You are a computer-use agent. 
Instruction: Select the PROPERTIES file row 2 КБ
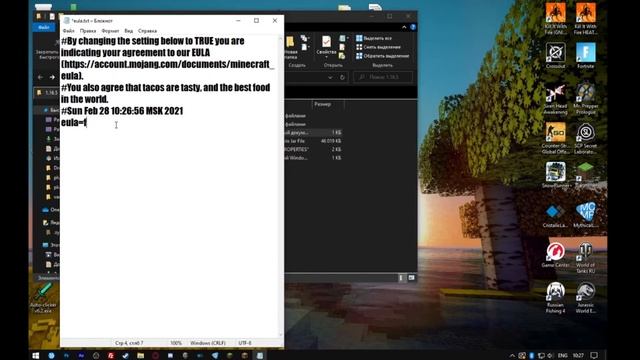[x=313, y=149]
